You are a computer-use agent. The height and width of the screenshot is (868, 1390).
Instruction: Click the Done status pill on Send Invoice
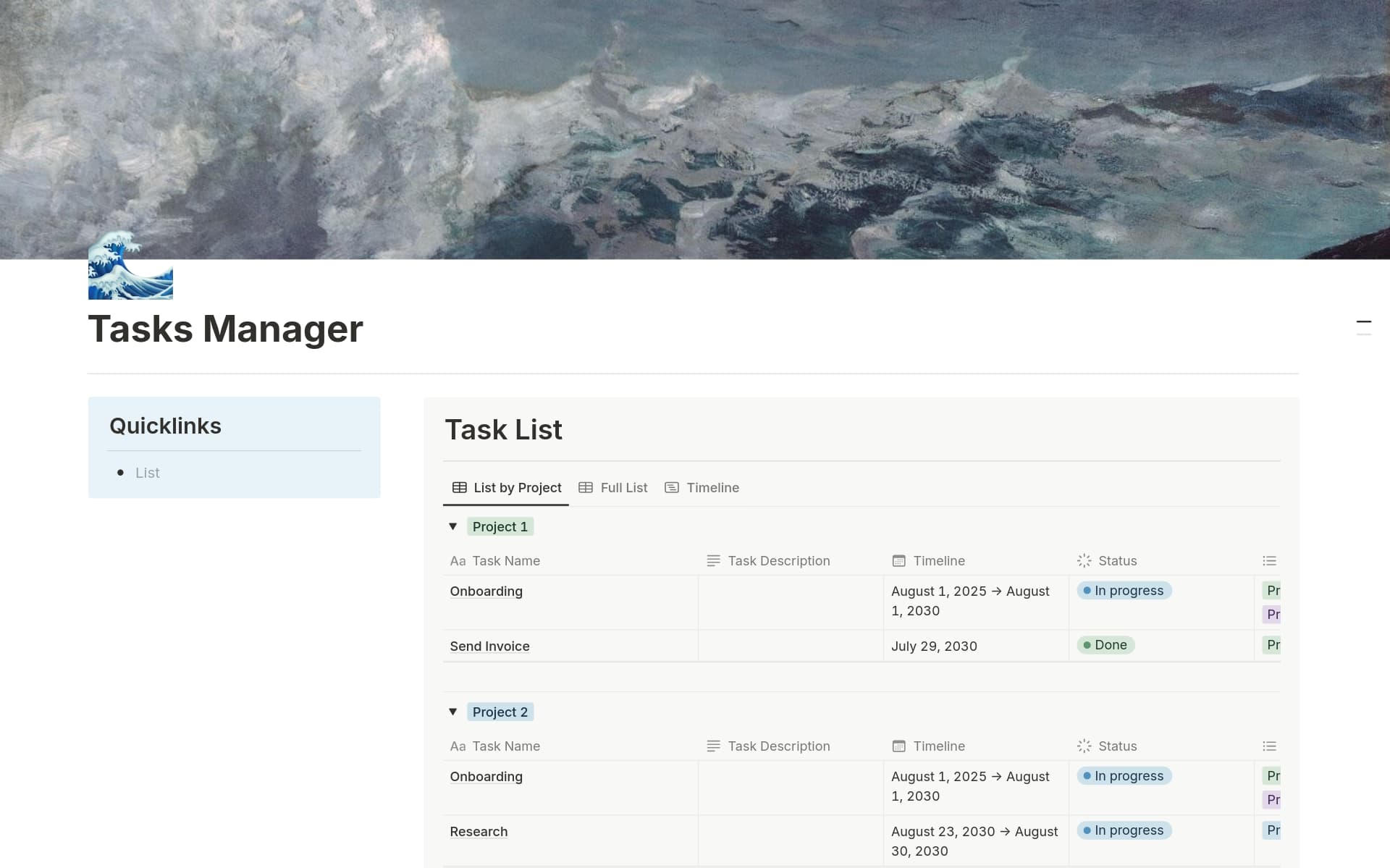1105,644
